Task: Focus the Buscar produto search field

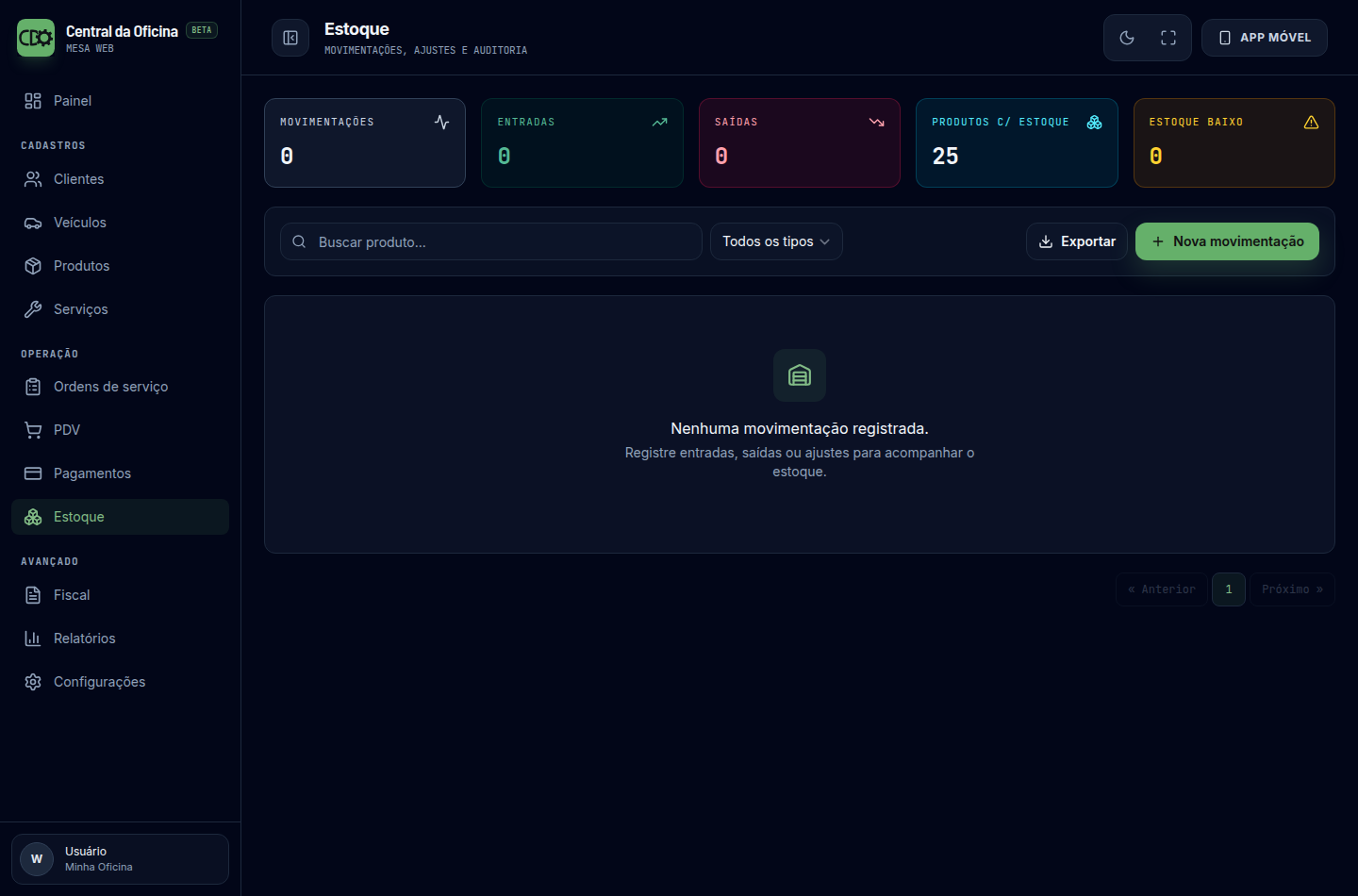Action: click(x=491, y=241)
